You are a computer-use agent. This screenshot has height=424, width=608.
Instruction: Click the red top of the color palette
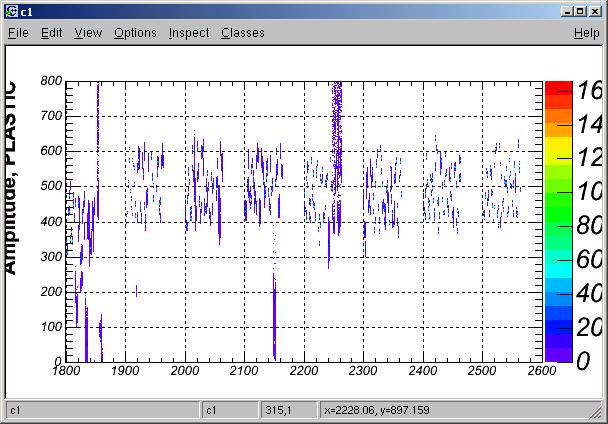click(558, 88)
